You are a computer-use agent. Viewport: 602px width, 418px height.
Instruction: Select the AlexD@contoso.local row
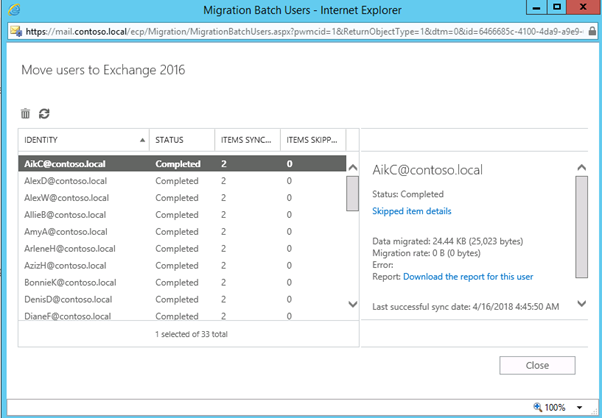[182, 181]
